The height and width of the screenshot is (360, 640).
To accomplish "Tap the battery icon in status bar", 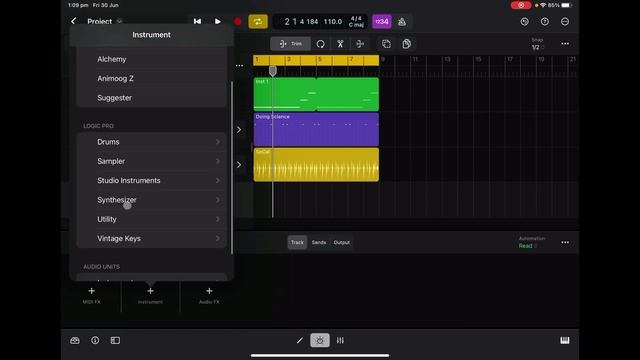I will 567,5.
